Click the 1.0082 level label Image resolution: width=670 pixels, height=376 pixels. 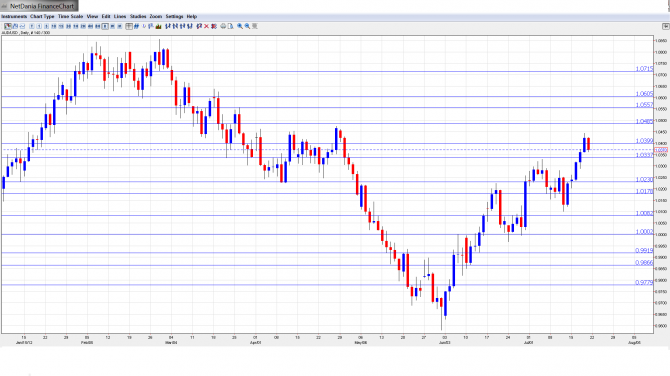(x=644, y=213)
